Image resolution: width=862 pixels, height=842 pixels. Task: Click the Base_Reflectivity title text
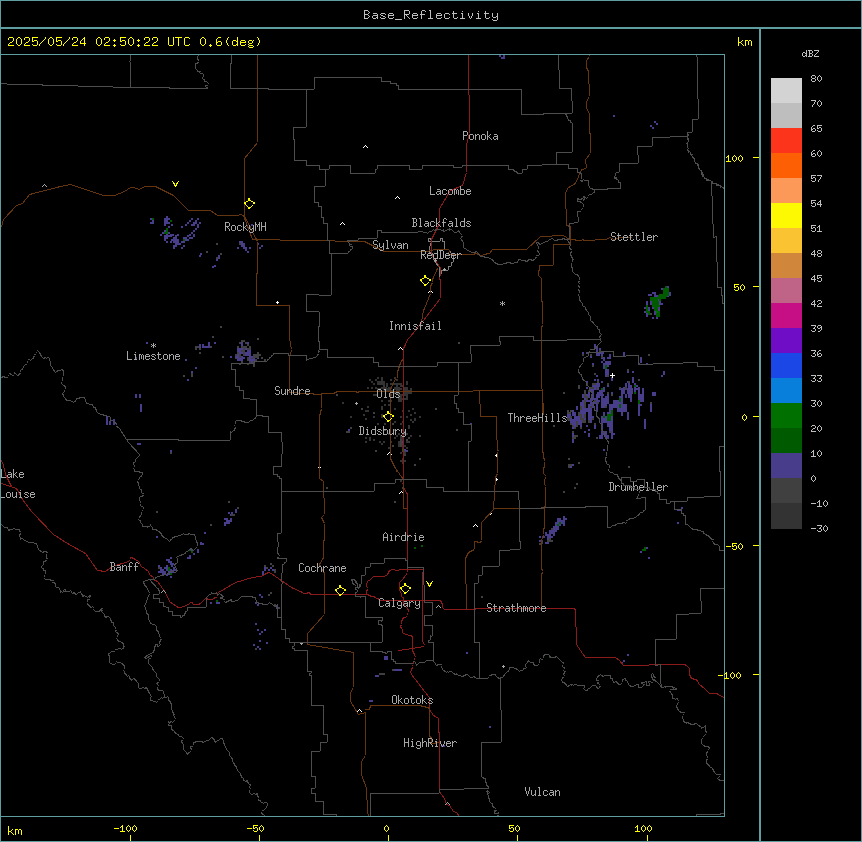pyautogui.click(x=431, y=15)
